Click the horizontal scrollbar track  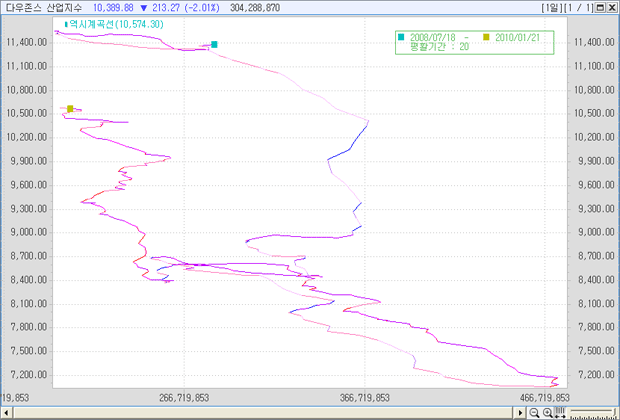[x=260, y=412]
